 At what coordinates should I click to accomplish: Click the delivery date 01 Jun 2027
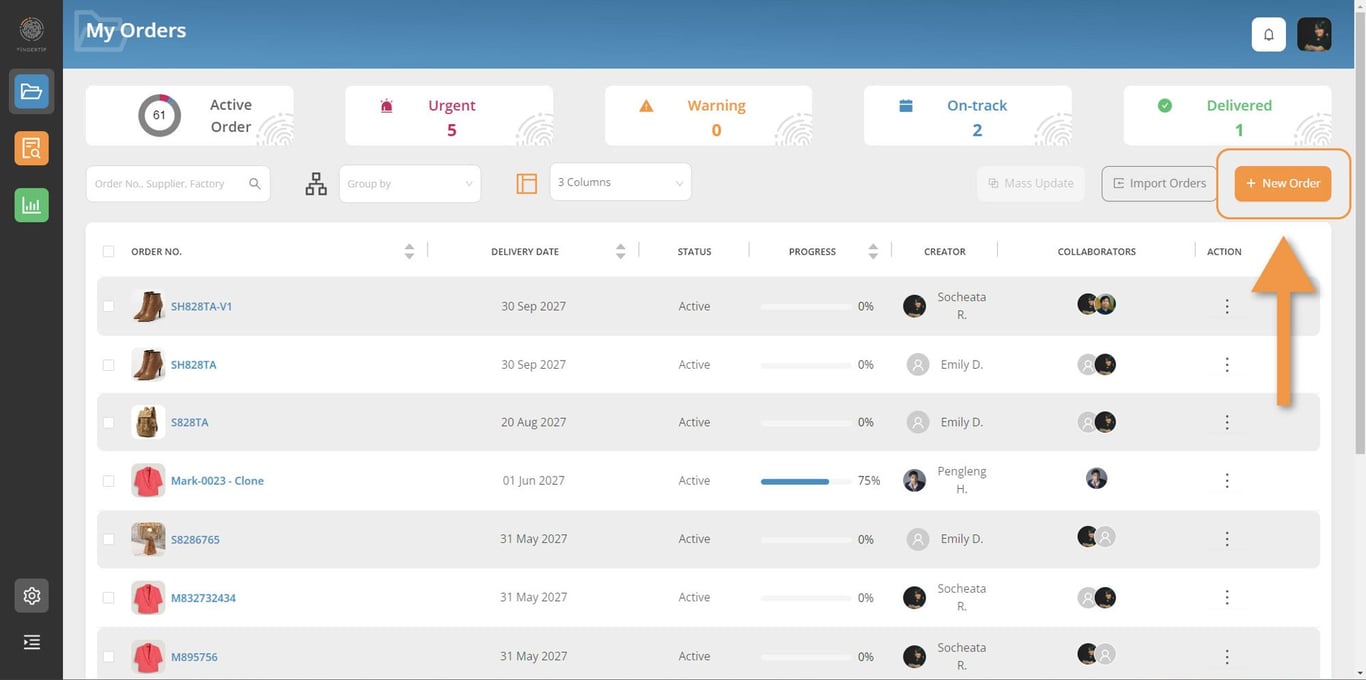[533, 481]
